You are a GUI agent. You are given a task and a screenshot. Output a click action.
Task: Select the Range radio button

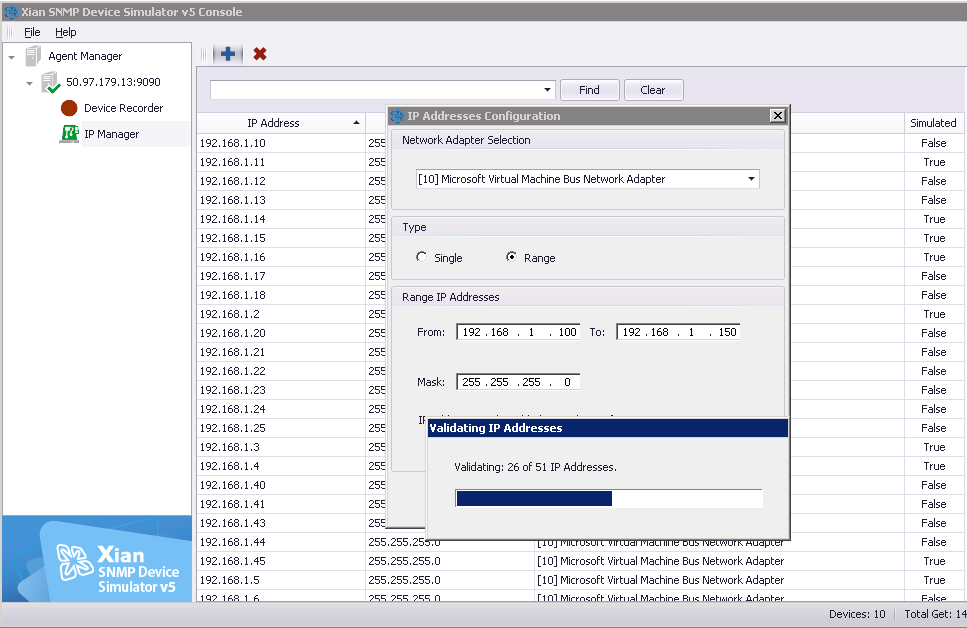(x=511, y=257)
